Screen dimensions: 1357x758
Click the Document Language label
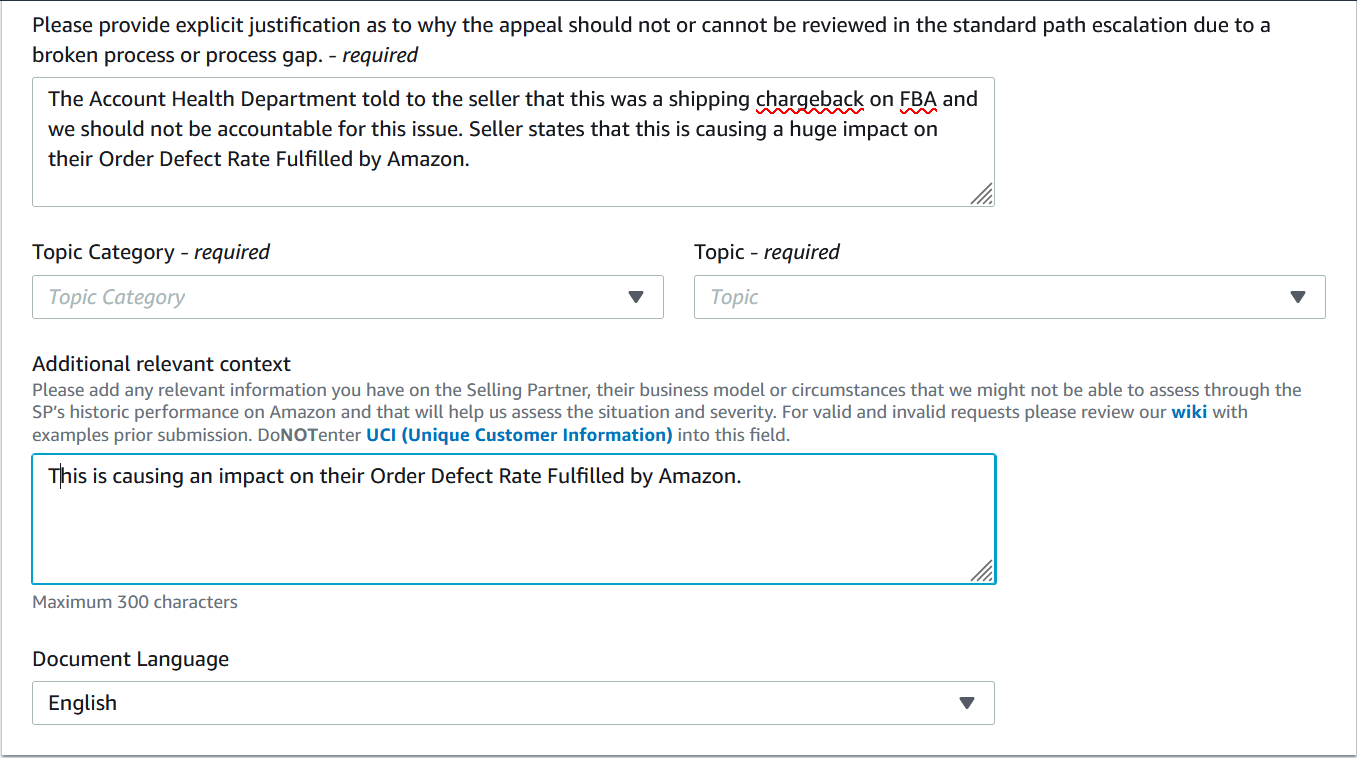pos(131,659)
